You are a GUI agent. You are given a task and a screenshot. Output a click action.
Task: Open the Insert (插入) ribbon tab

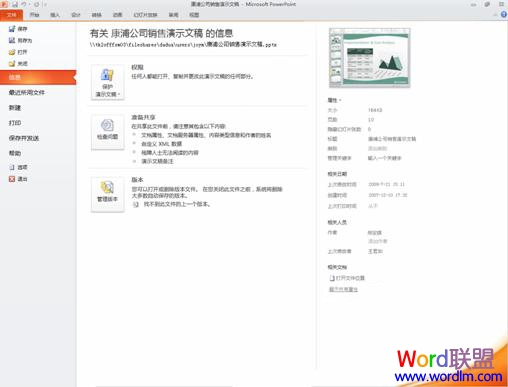55,15
